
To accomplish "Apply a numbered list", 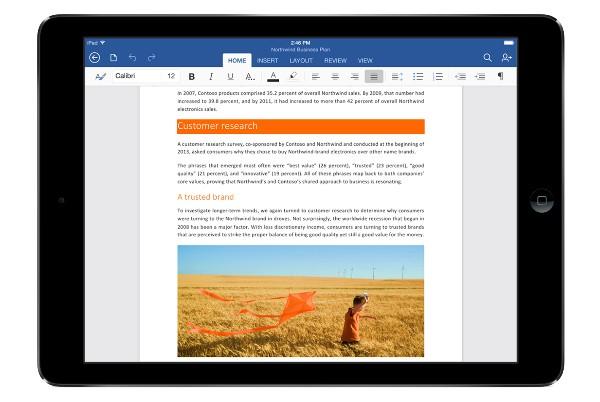I will [x=438, y=76].
